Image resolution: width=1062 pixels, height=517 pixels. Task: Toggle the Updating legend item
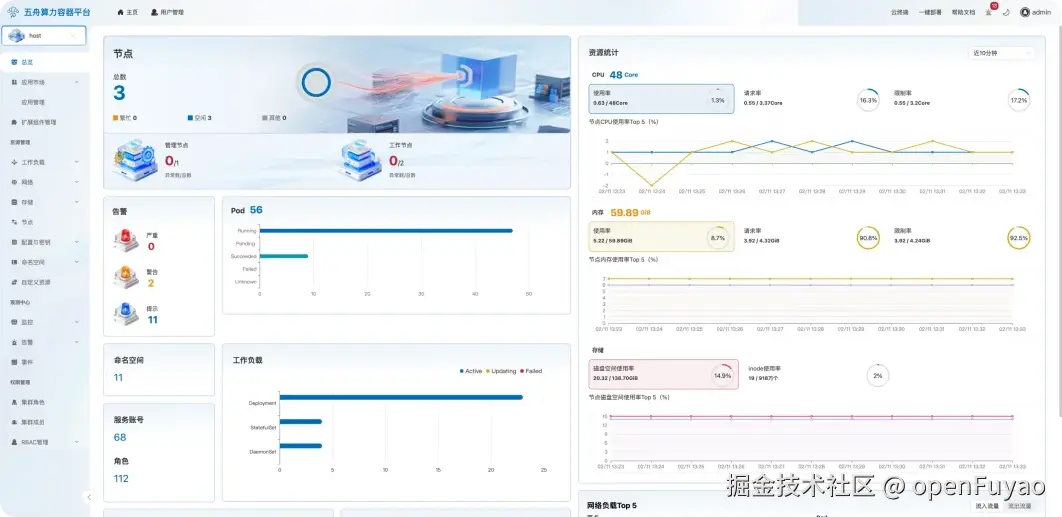(501, 371)
